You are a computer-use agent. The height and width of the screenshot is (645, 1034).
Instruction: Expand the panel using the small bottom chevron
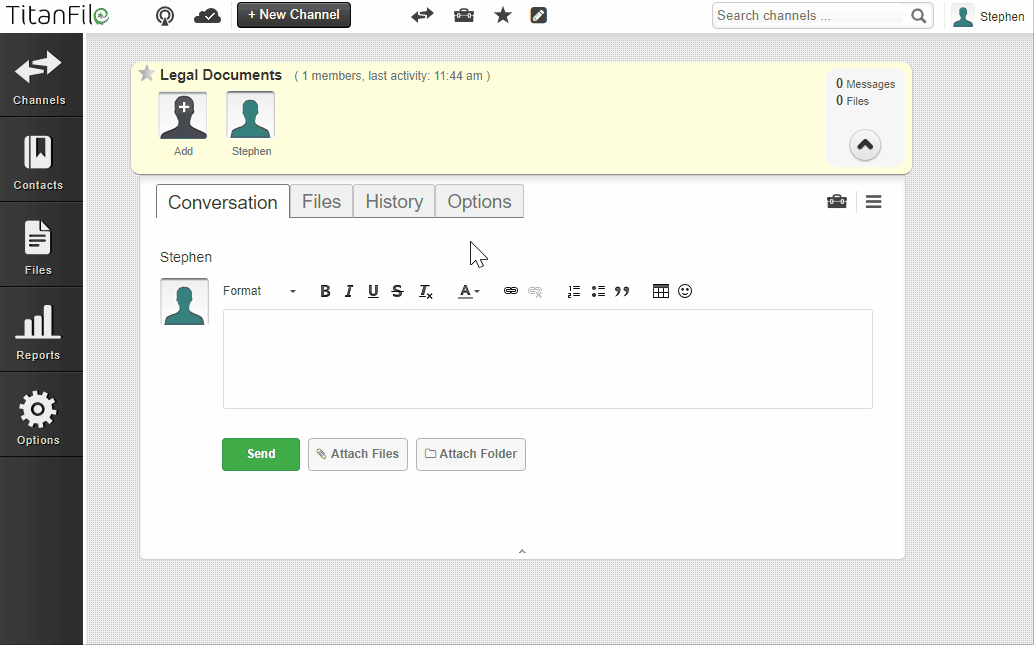click(x=522, y=551)
